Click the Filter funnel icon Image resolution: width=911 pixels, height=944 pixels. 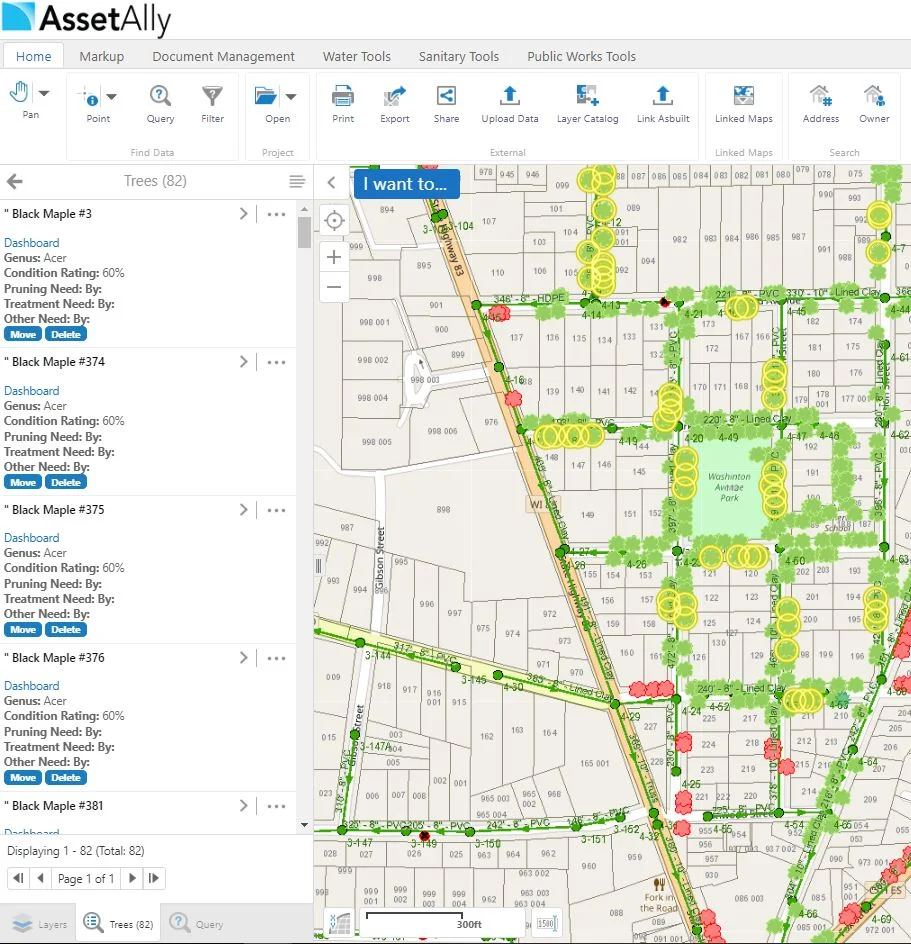[212, 96]
